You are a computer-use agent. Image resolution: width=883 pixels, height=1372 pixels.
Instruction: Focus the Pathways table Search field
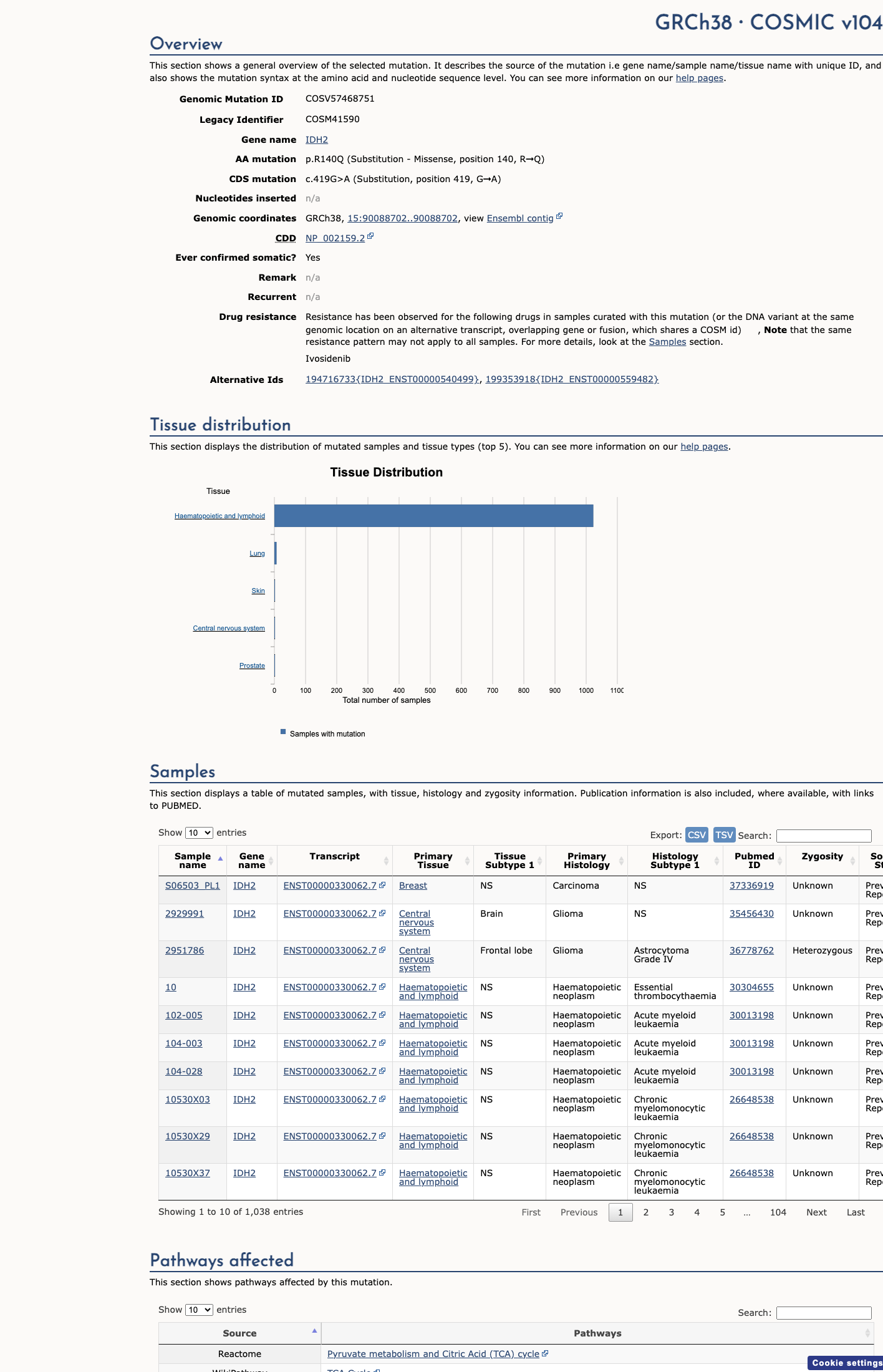[x=824, y=1313]
